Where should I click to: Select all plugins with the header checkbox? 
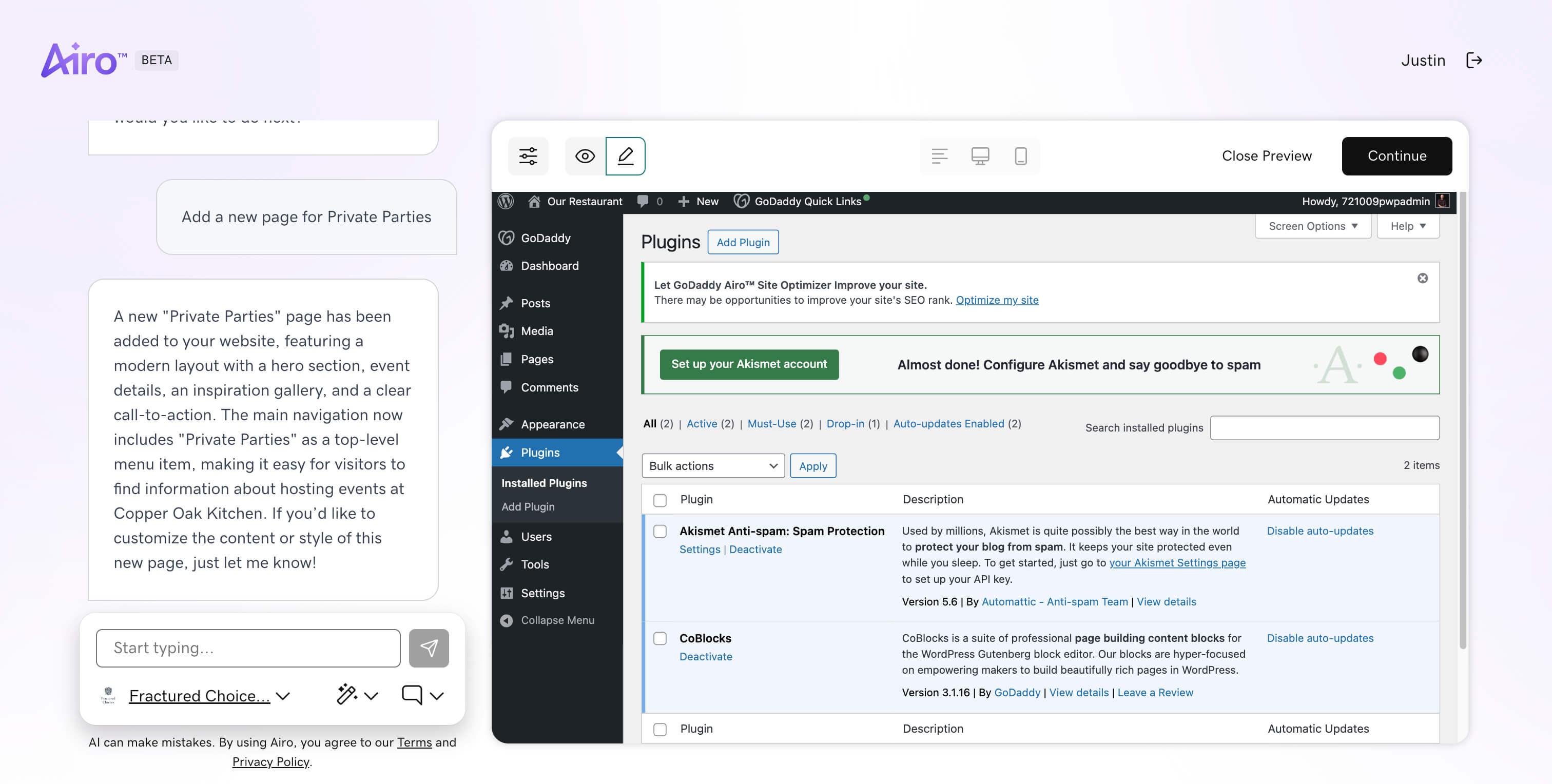[x=659, y=499]
